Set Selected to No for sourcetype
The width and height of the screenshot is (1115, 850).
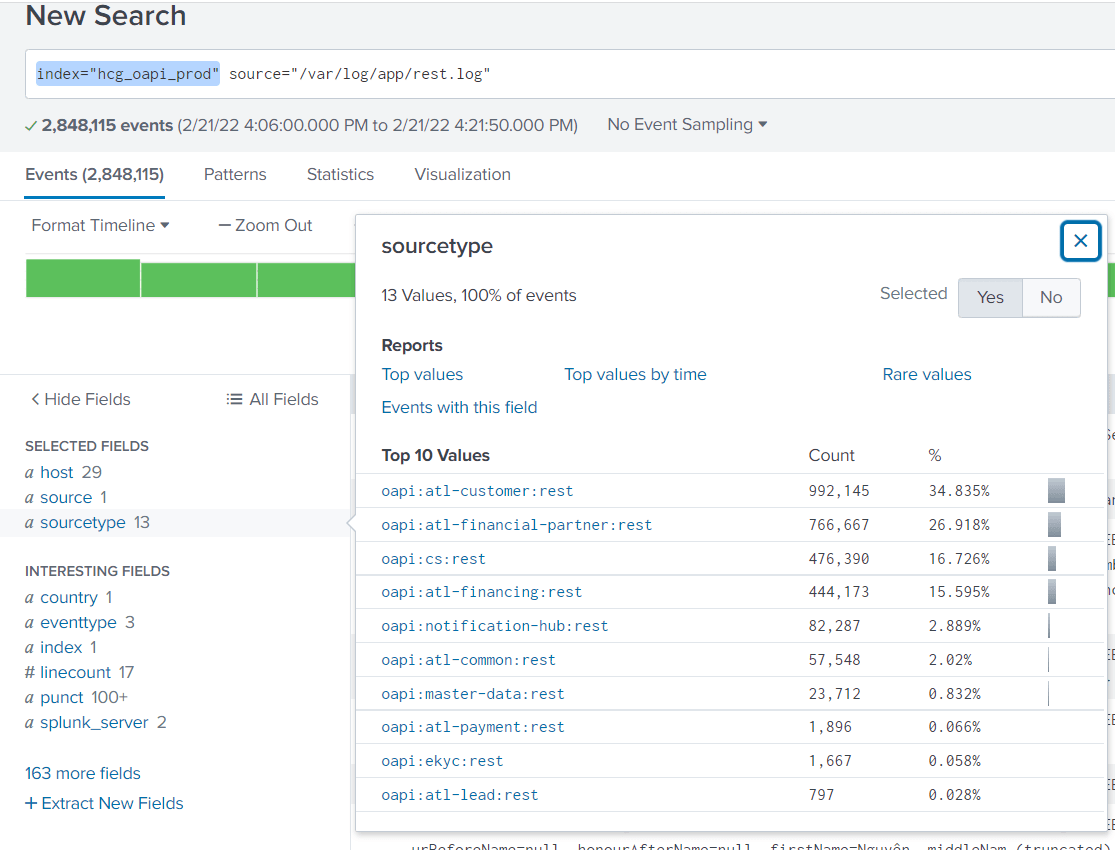[1051, 297]
